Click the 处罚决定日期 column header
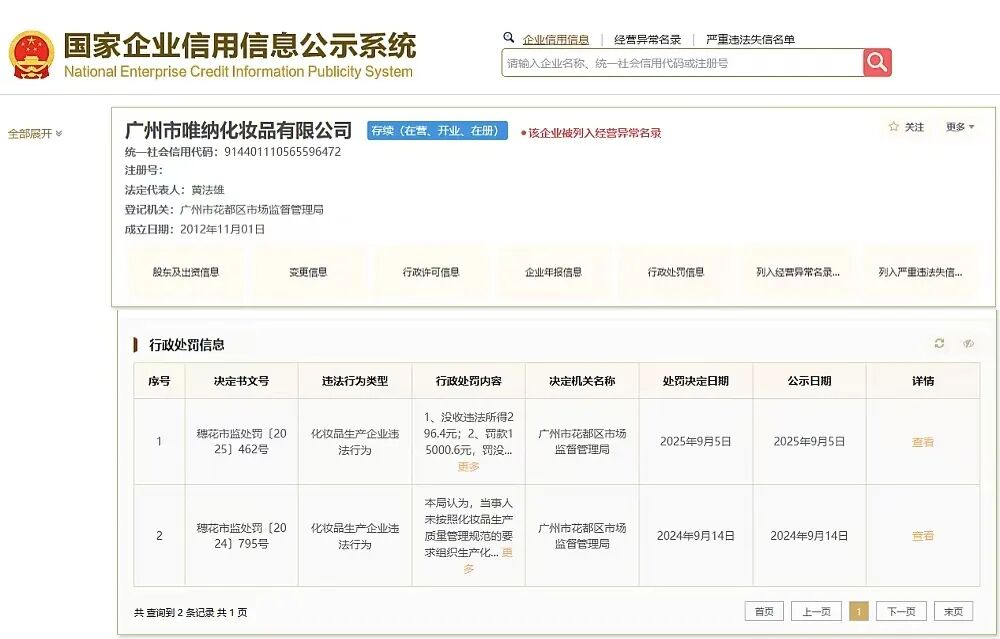Screen dimensions: 1000x639 click(696, 381)
